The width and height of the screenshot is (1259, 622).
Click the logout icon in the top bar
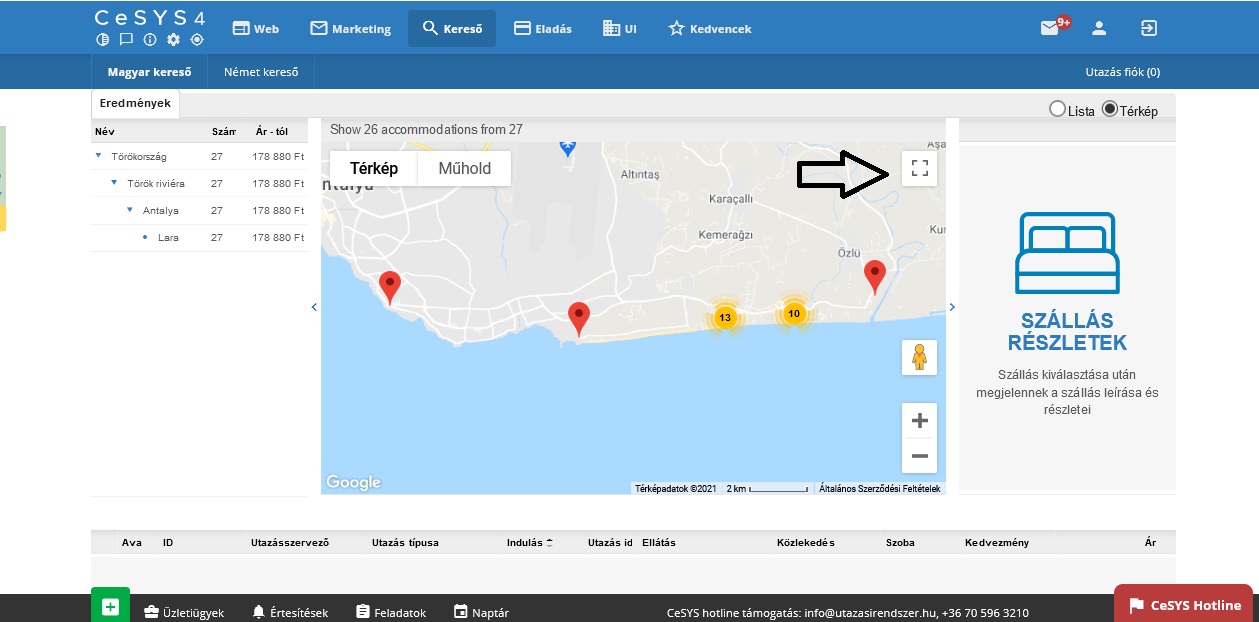point(1149,28)
